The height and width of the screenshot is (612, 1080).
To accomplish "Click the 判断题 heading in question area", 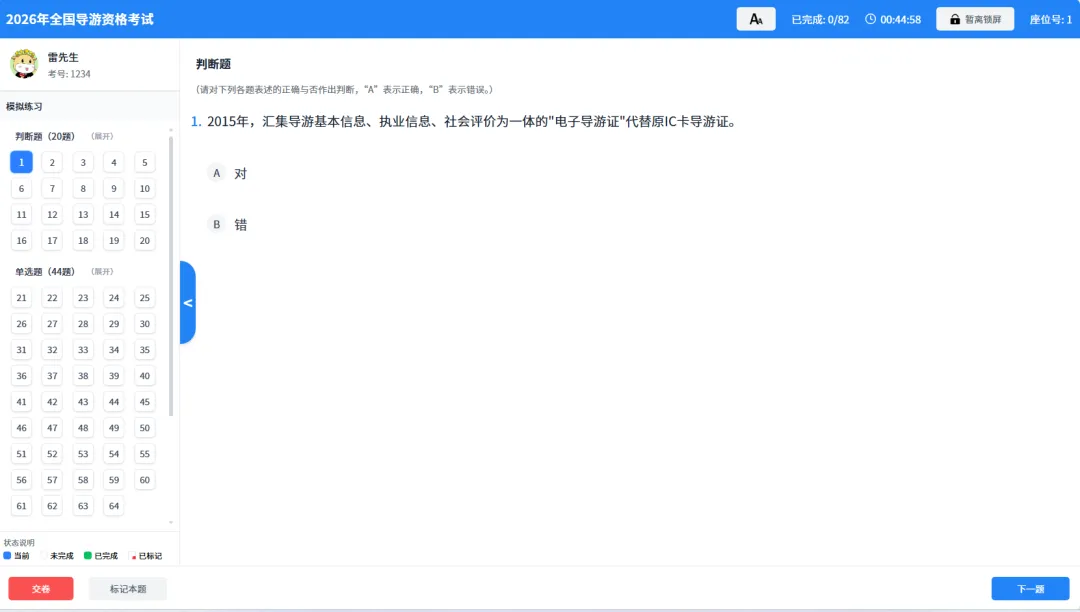I will coord(214,64).
